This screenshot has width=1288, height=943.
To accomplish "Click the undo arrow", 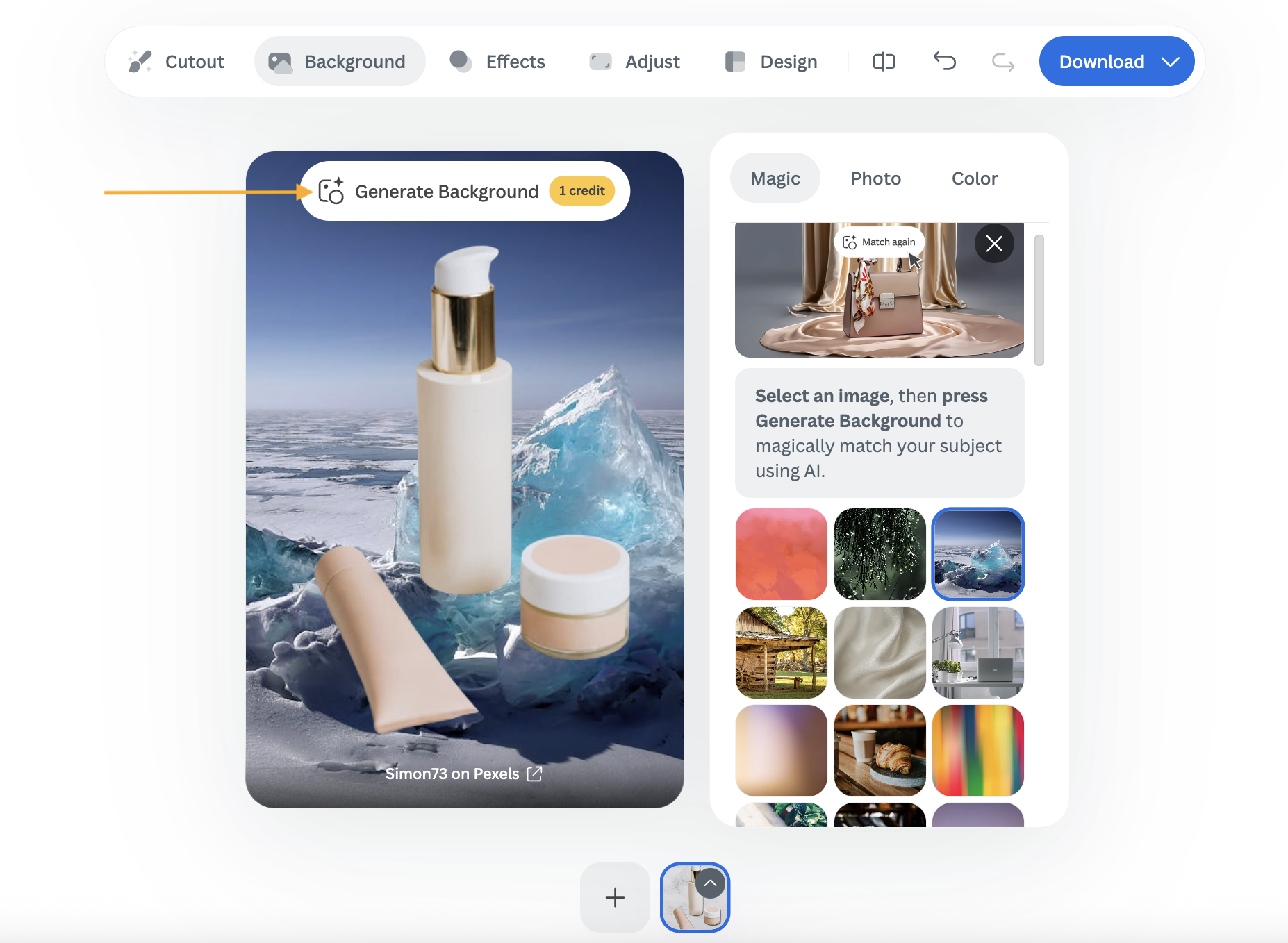I will tap(944, 62).
